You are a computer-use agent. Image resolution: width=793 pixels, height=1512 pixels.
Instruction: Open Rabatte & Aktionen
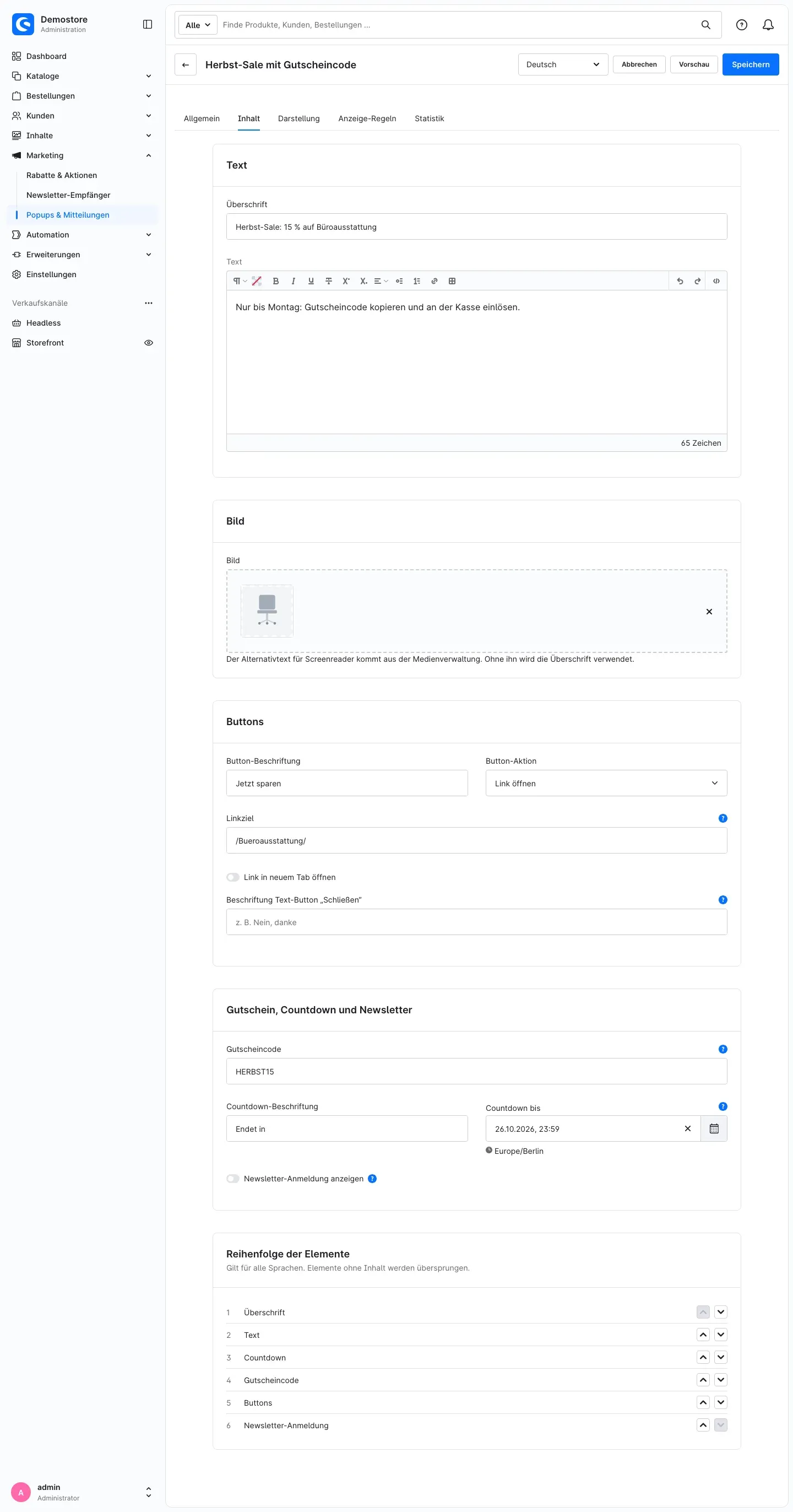[x=62, y=175]
